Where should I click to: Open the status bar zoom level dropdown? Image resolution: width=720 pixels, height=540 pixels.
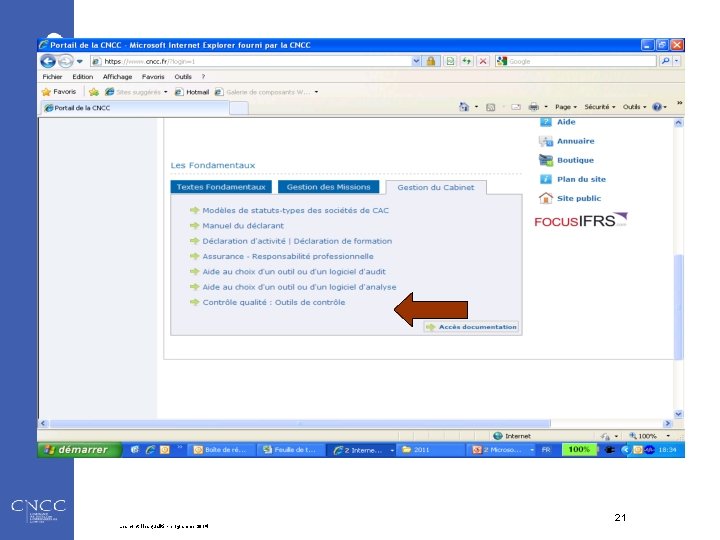point(668,436)
